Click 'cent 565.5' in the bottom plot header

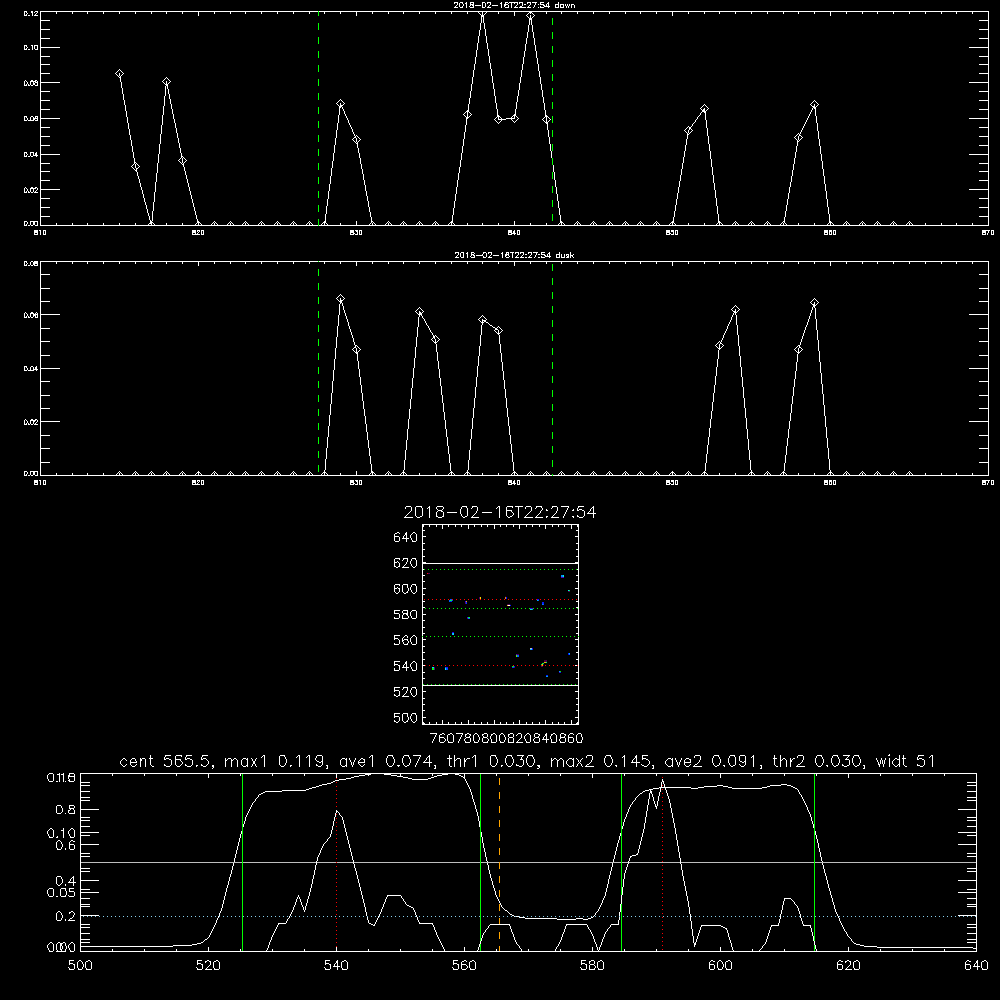(166, 761)
